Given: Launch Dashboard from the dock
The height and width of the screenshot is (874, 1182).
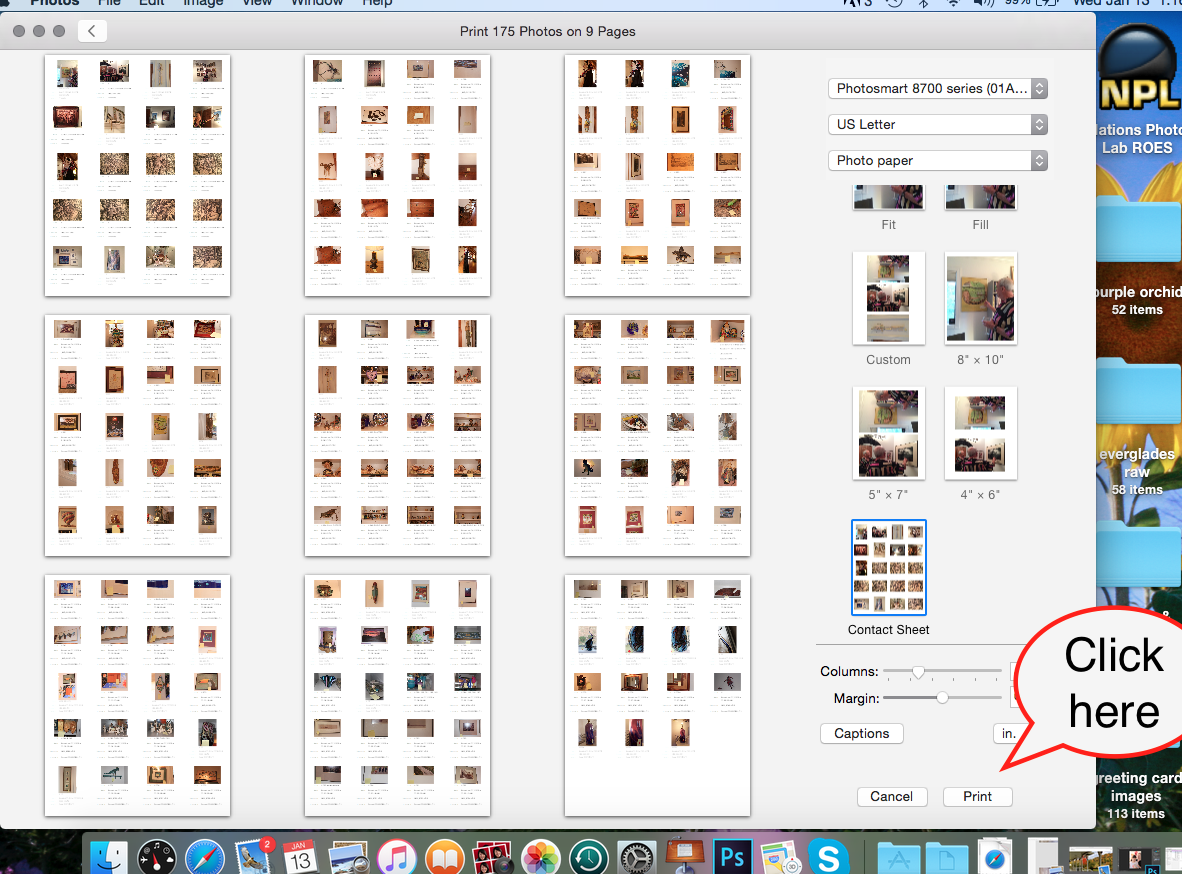Looking at the screenshot, I should (157, 857).
